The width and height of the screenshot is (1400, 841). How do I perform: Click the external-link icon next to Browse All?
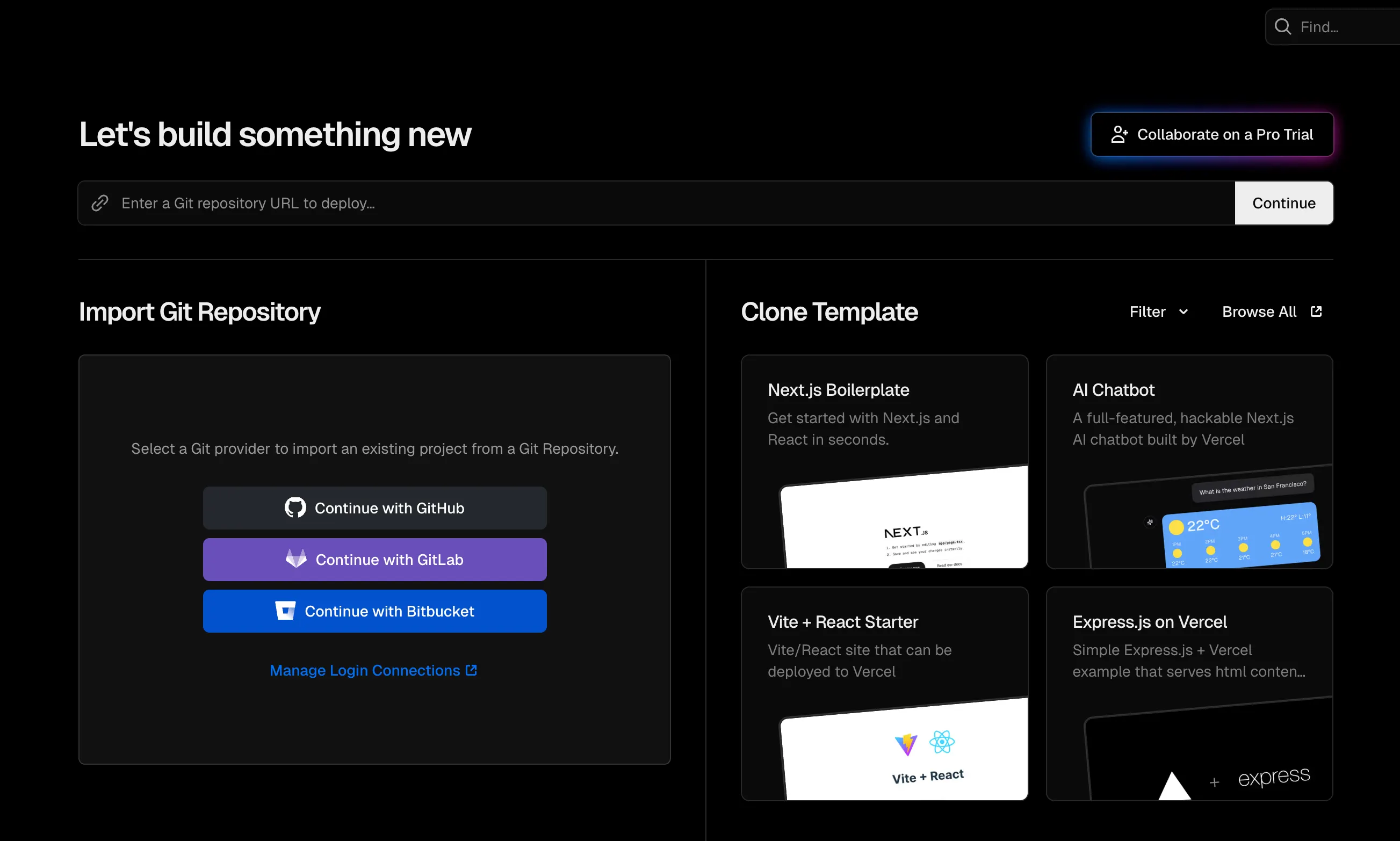click(x=1316, y=311)
